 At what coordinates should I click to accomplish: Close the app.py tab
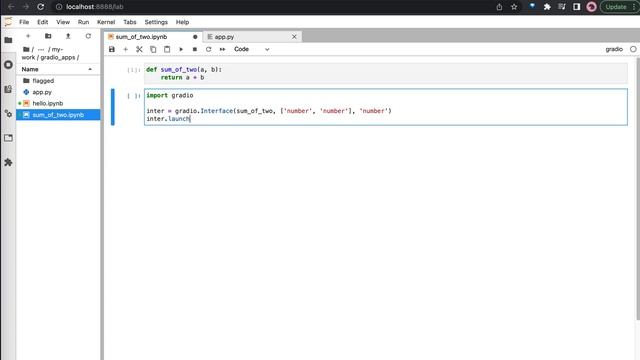pos(294,37)
